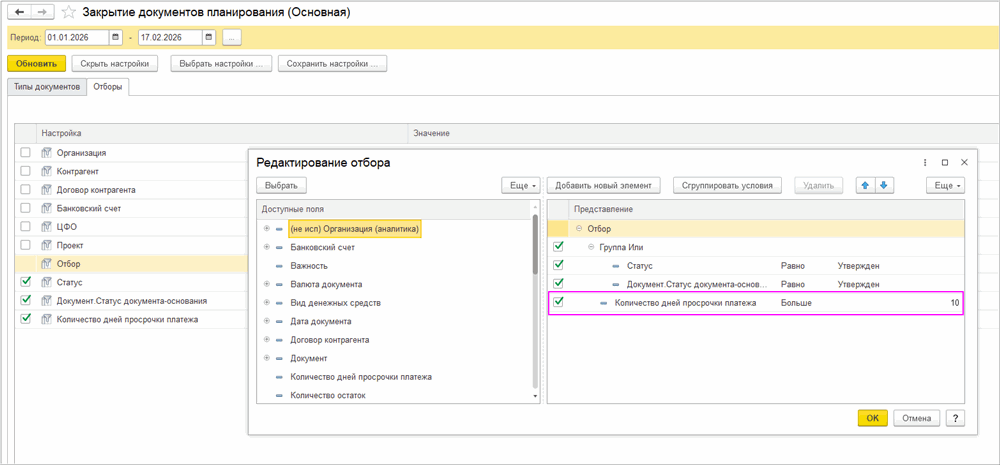1000x465 pixels.
Task: Open calendar for period end date
Action: 208,38
